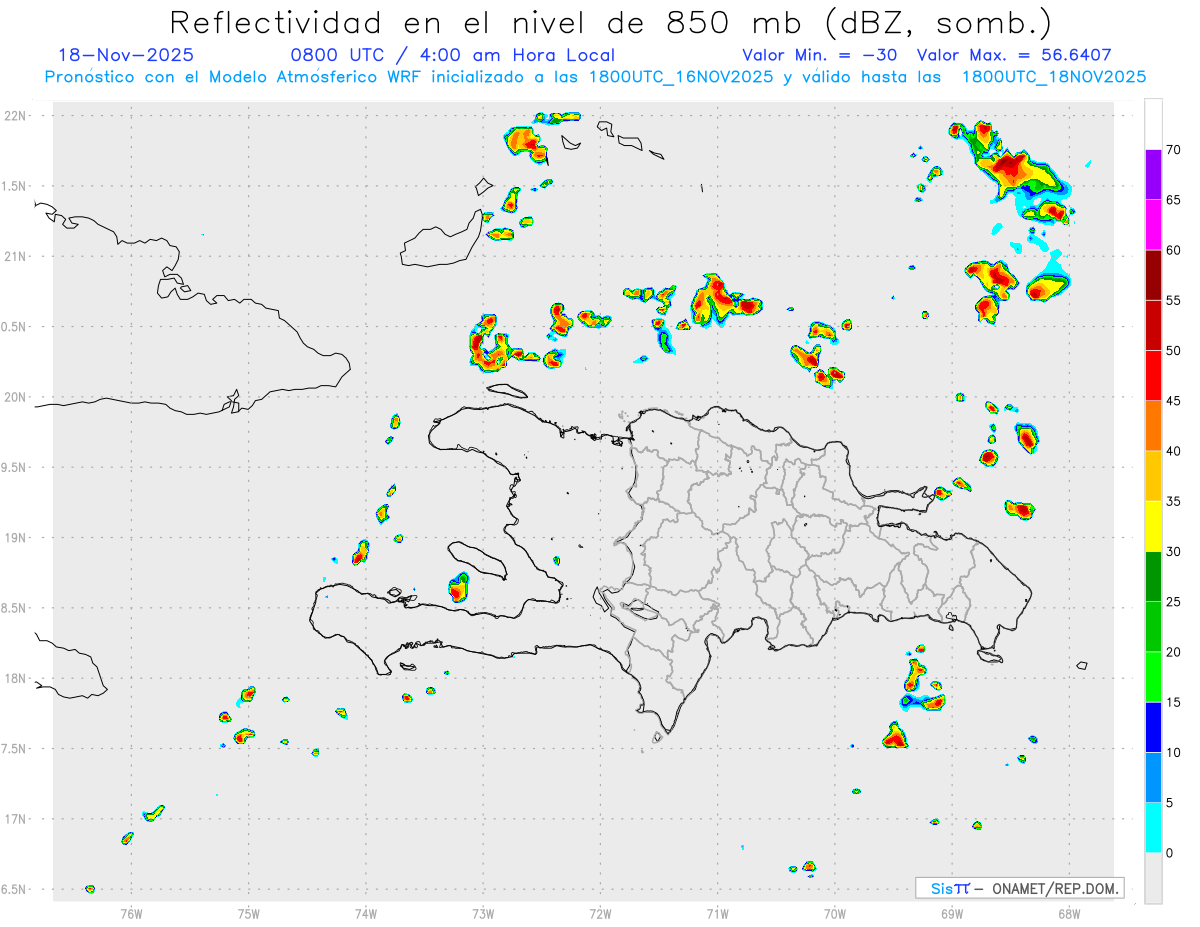The height and width of the screenshot is (927, 1200).
Task: Click the magenta 60-65 dBZ swatch on the colorbar
Action: (x=1153, y=225)
